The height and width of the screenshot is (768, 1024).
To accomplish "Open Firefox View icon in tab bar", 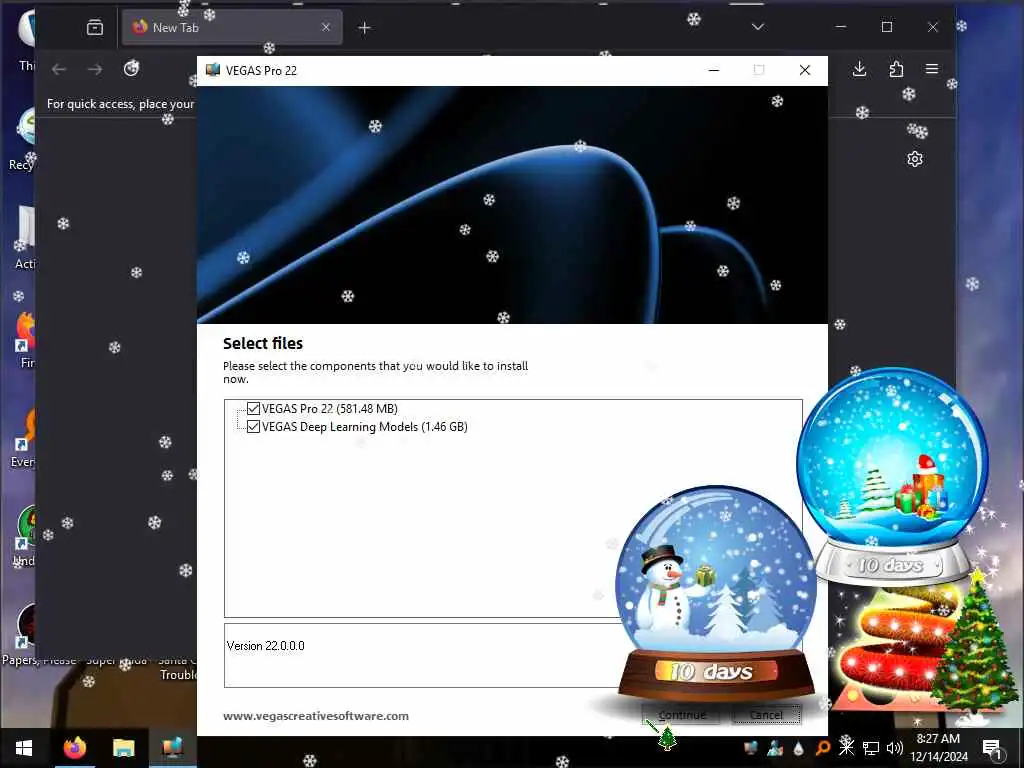I will (x=95, y=27).
